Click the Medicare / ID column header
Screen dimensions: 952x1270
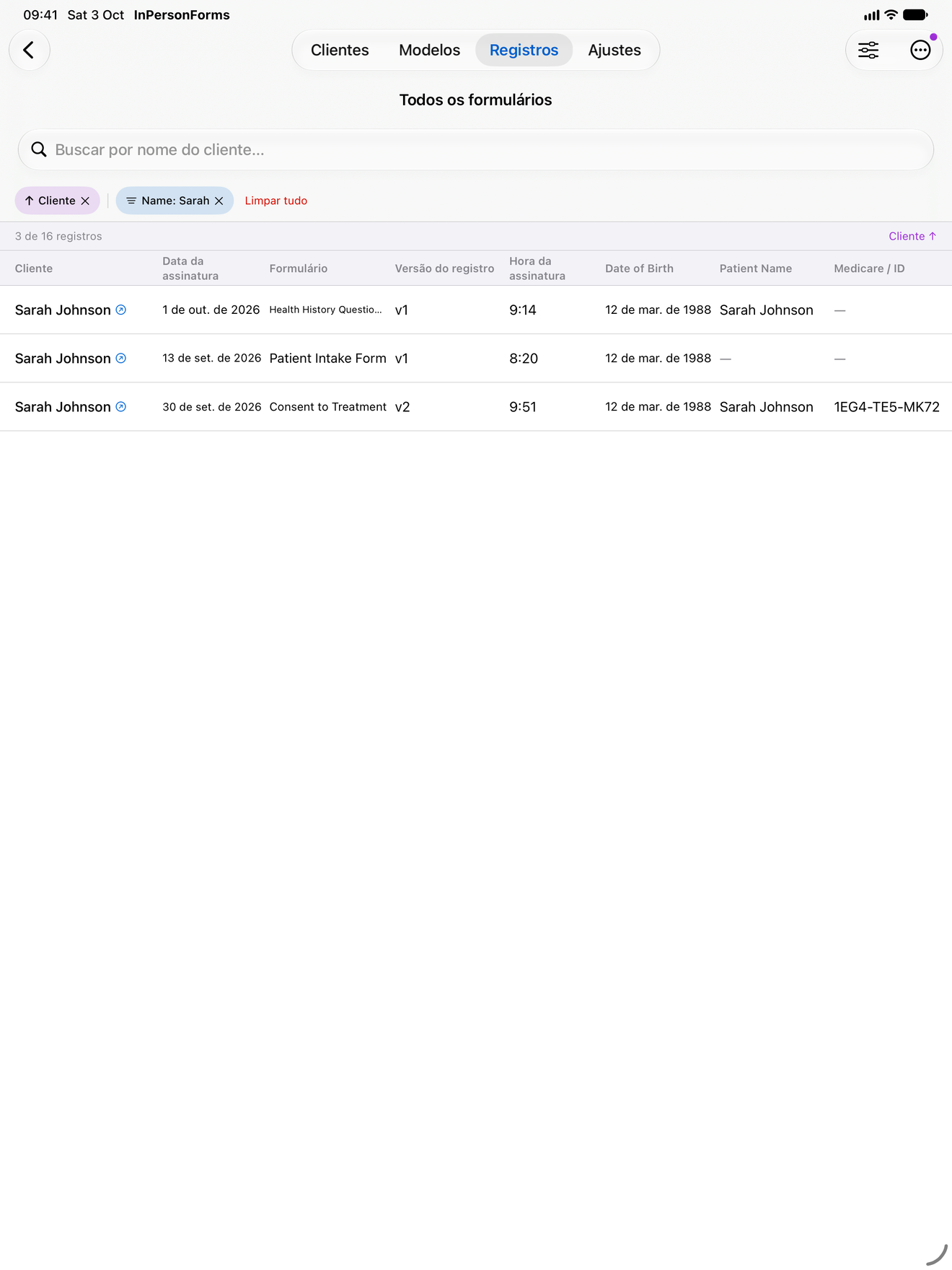869,268
